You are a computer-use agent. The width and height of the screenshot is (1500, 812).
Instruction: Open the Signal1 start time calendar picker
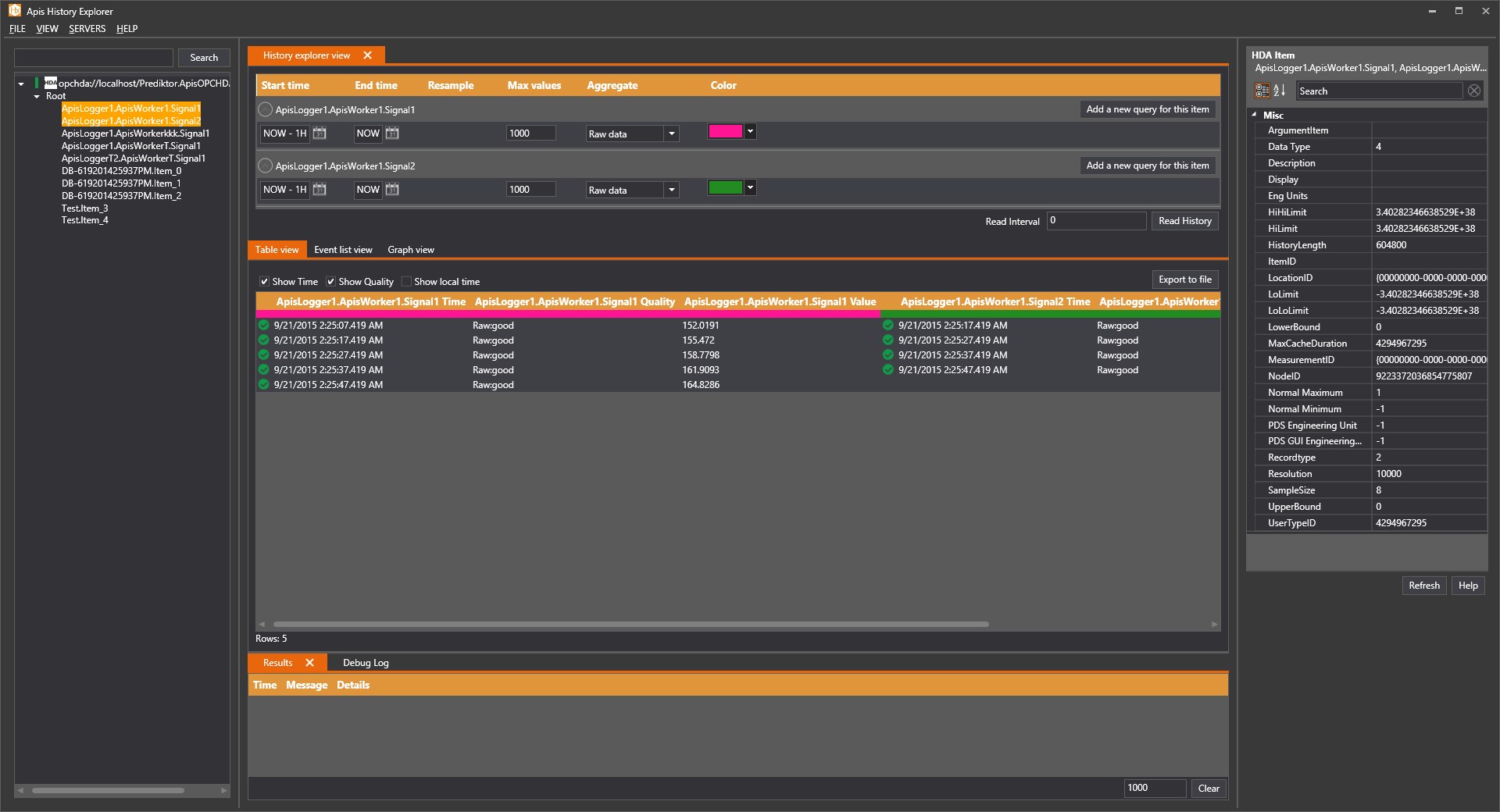[x=320, y=134]
